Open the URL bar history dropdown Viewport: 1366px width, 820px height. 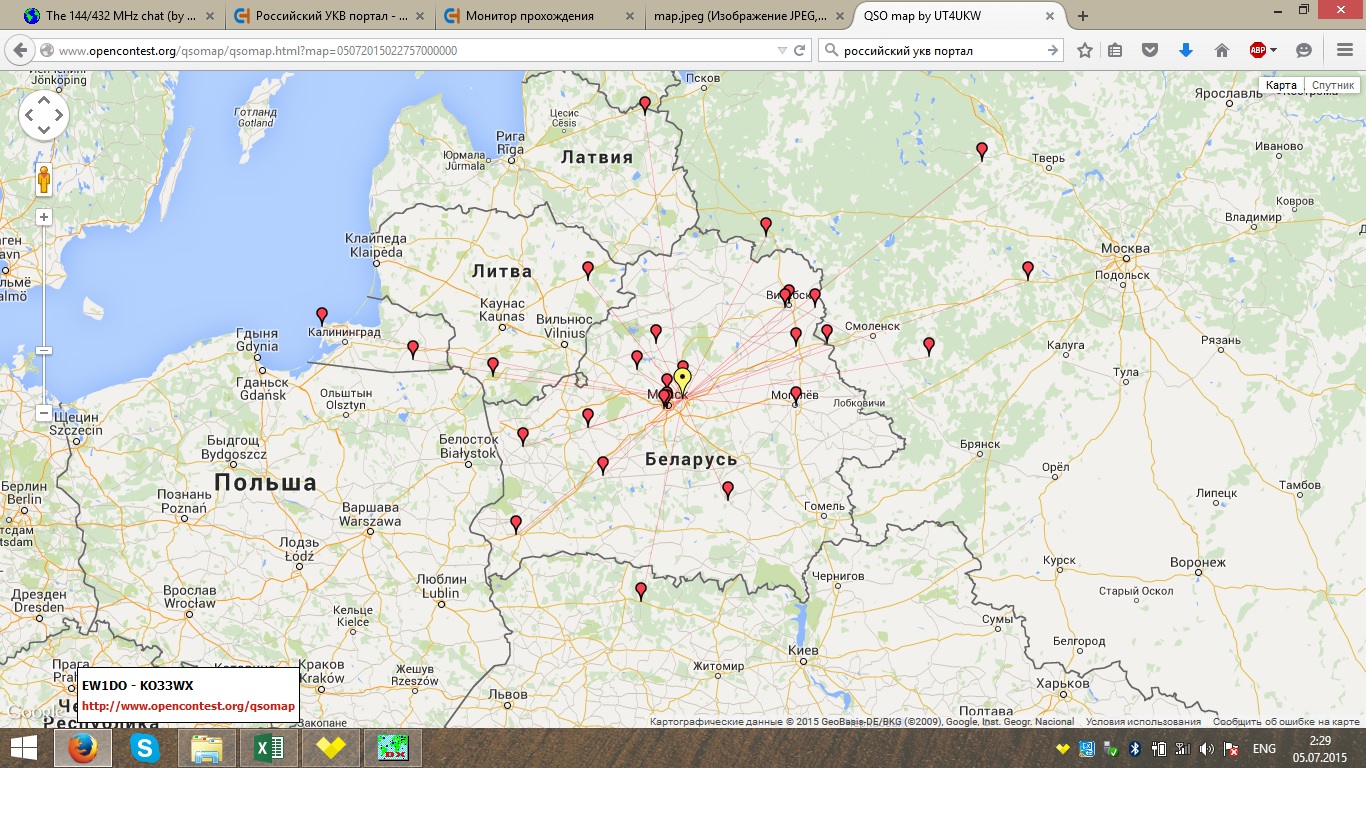(x=782, y=50)
